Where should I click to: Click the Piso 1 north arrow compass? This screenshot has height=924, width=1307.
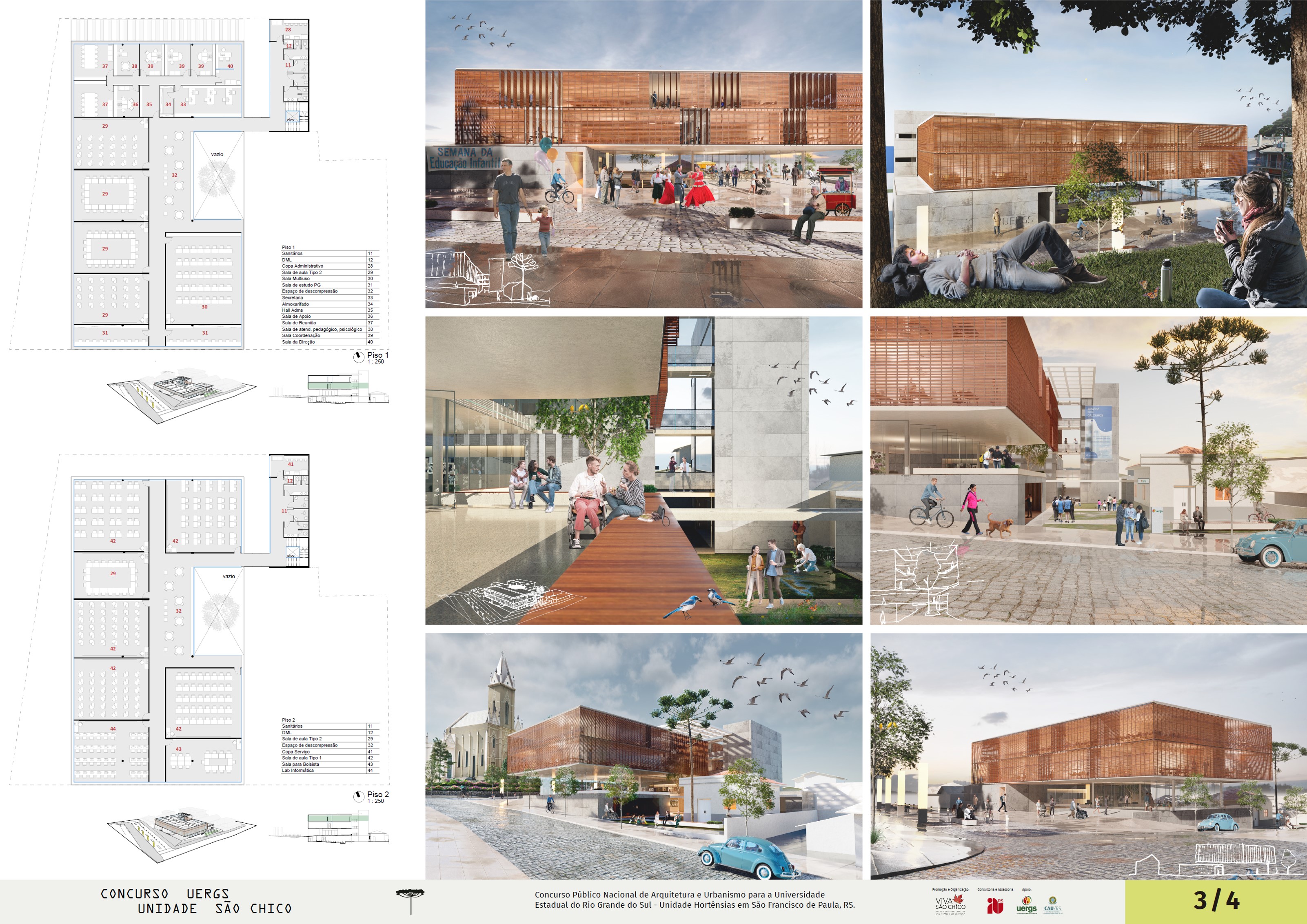[359, 357]
